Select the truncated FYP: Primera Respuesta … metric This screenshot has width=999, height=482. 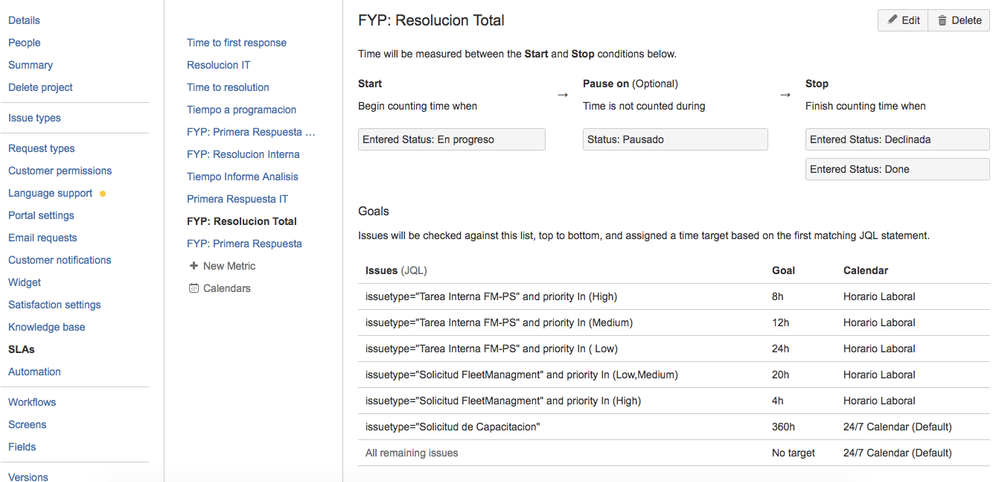click(252, 132)
